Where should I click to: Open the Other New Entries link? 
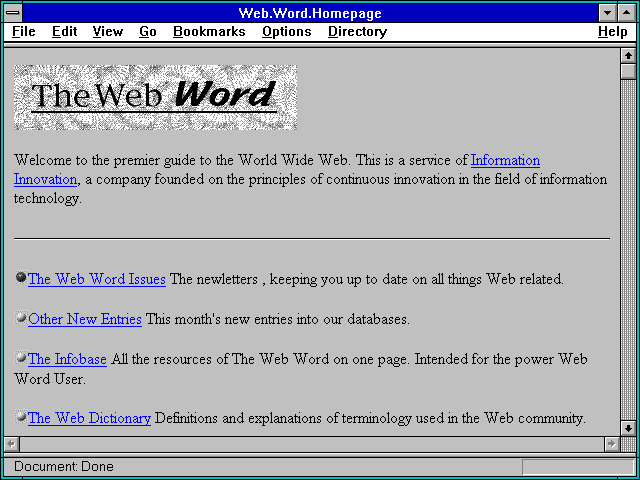pyautogui.click(x=85, y=319)
